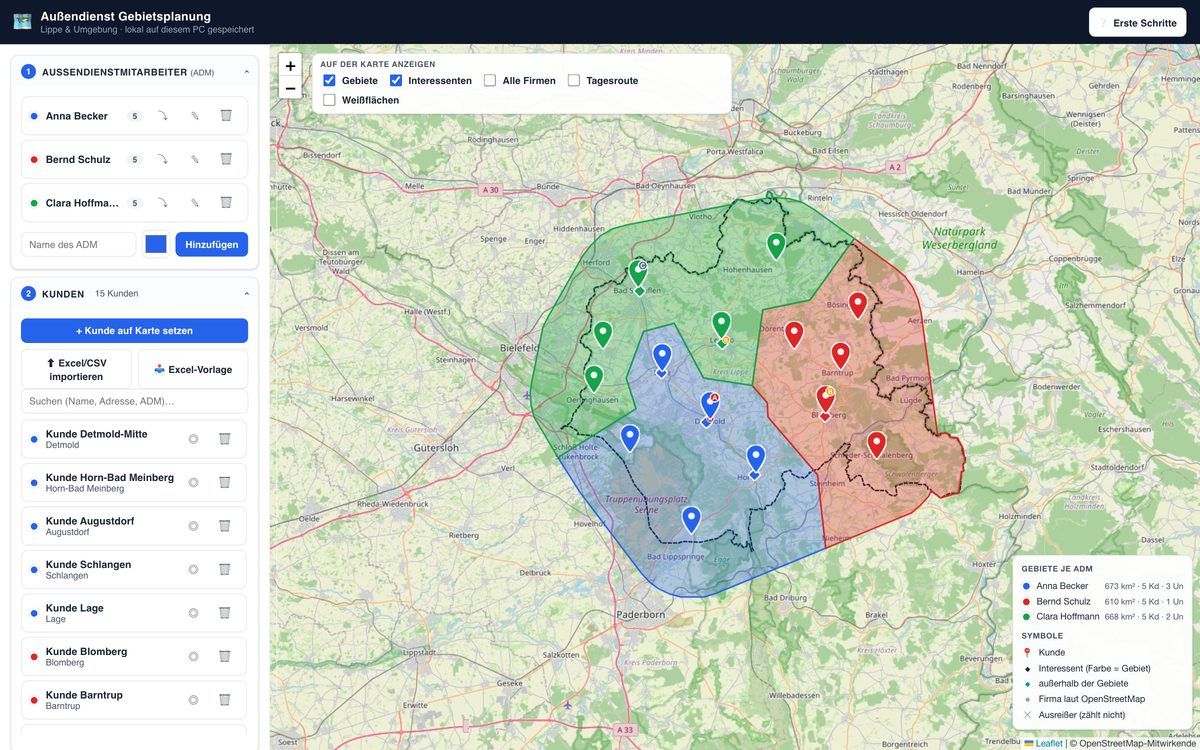Delete Kunde Lage with trash icon

click(x=225, y=613)
